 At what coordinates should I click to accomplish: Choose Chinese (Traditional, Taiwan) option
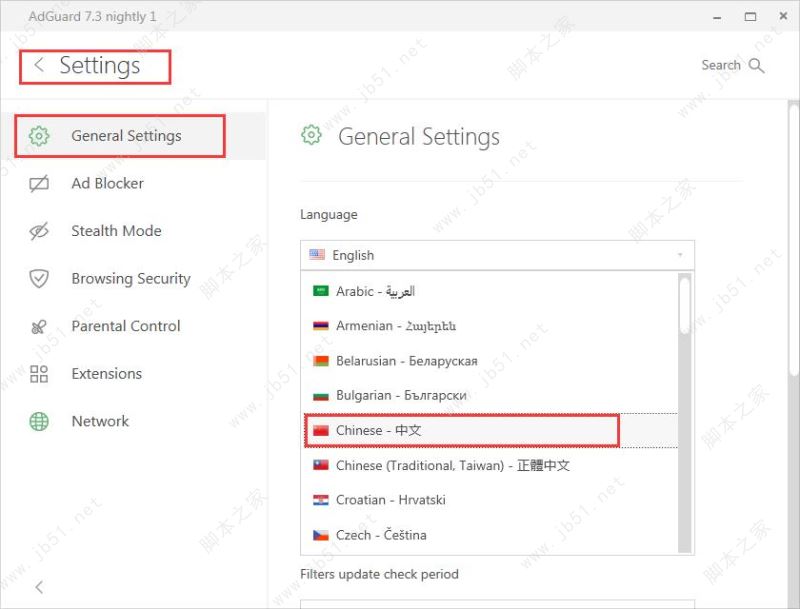pos(490,465)
